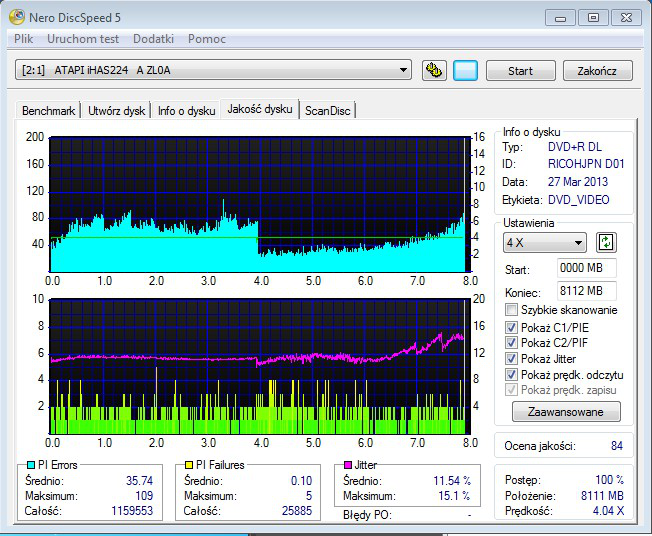Toggle Pokaż Jitter checkbox
The image size is (652, 536).
tap(511, 358)
